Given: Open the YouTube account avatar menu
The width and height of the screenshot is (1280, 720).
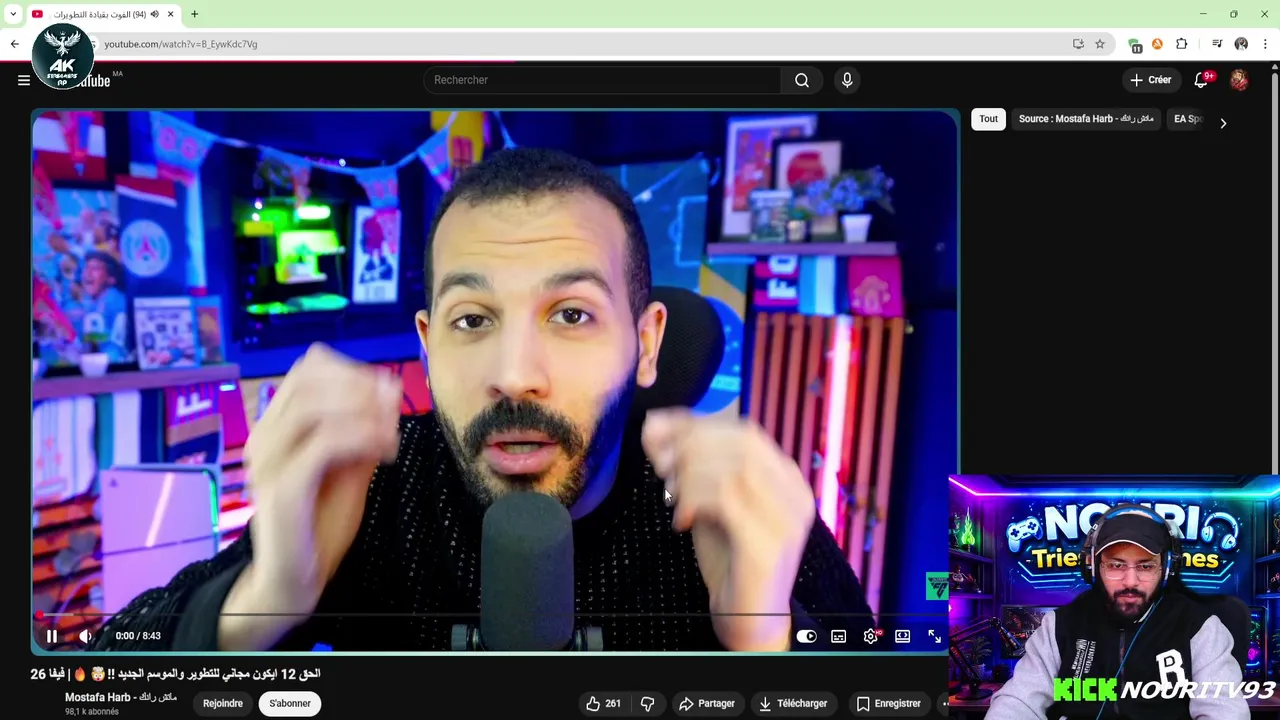Looking at the screenshot, I should pos(1239,80).
